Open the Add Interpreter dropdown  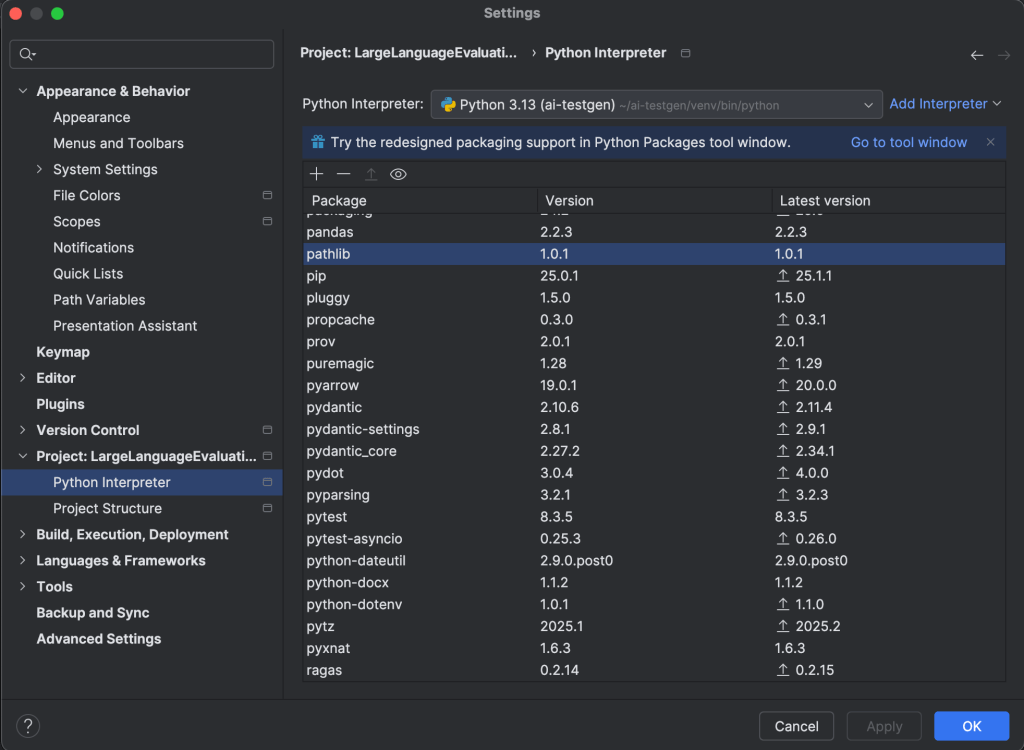click(945, 104)
